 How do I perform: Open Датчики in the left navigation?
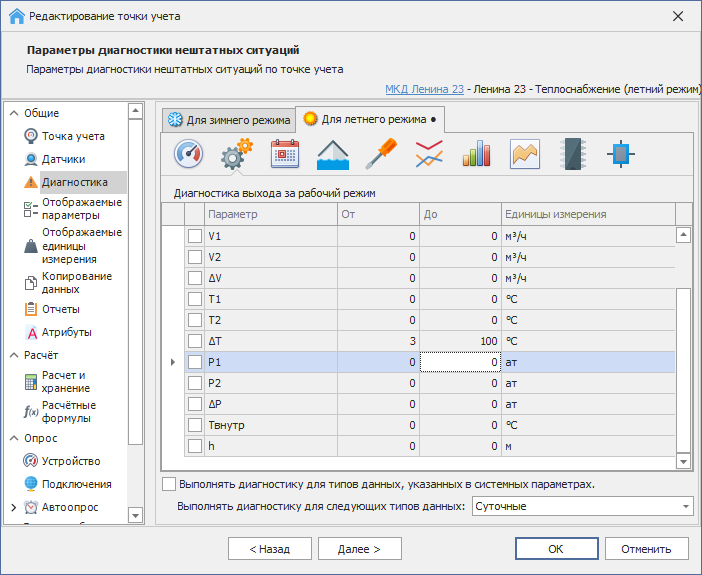63,159
